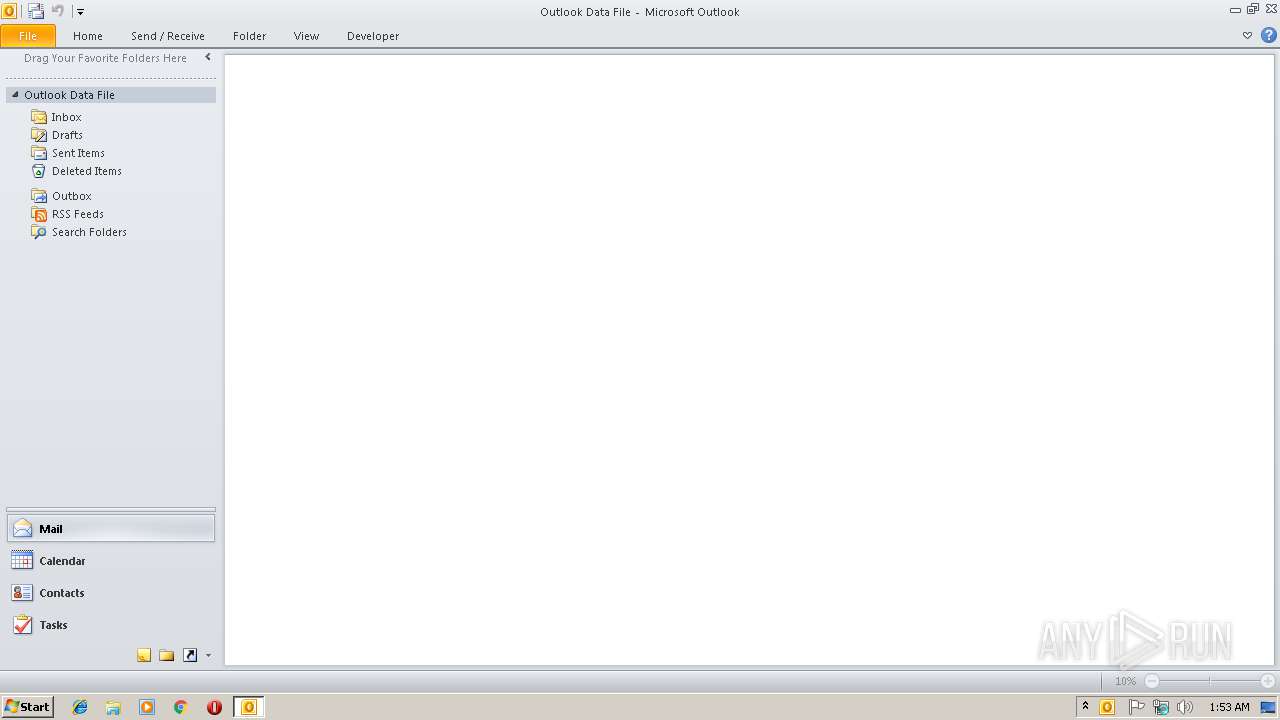Show hidden tray icons arrow
This screenshot has width=1280, height=720.
tap(1085, 707)
